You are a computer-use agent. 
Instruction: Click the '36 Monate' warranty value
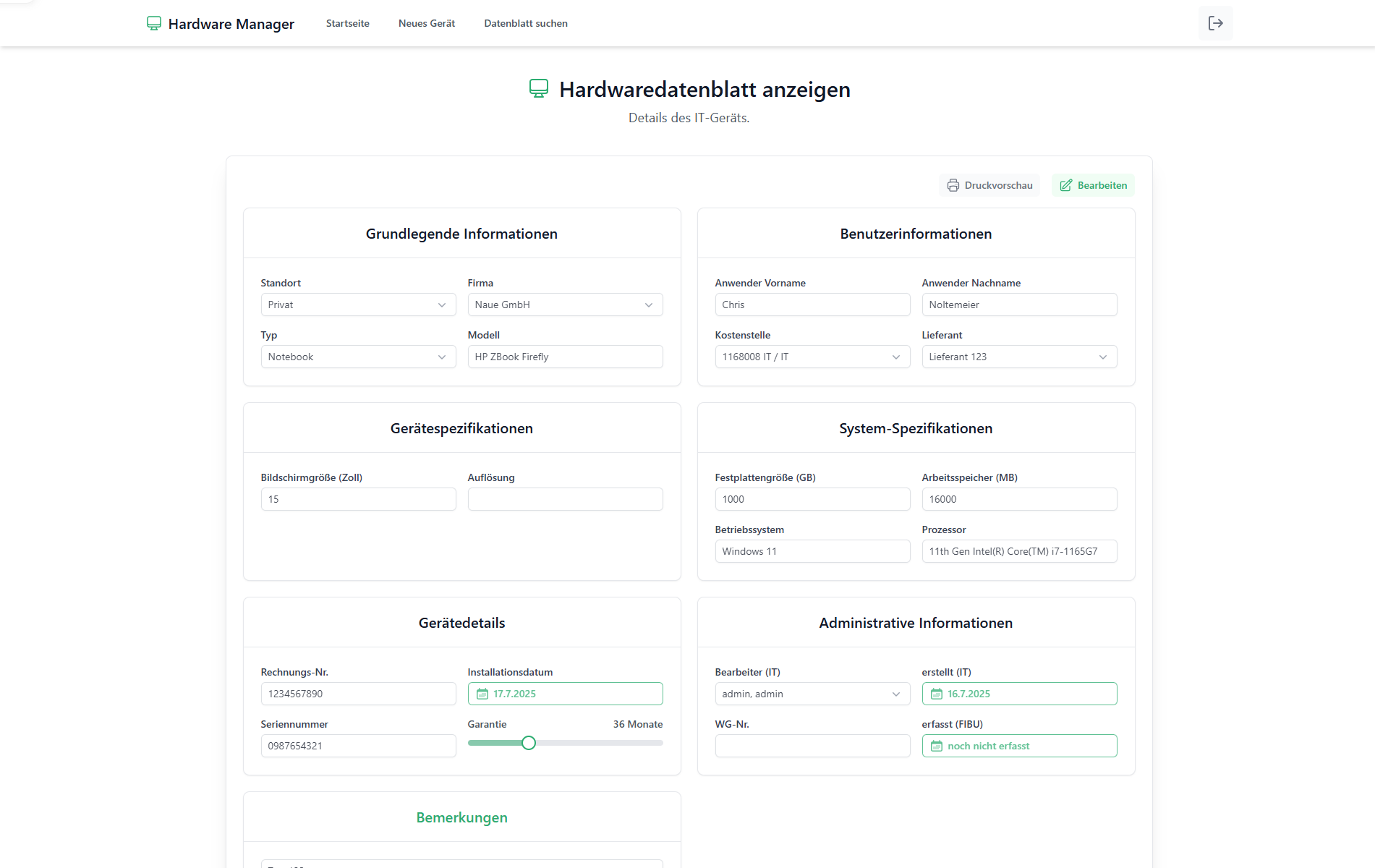pyautogui.click(x=638, y=724)
